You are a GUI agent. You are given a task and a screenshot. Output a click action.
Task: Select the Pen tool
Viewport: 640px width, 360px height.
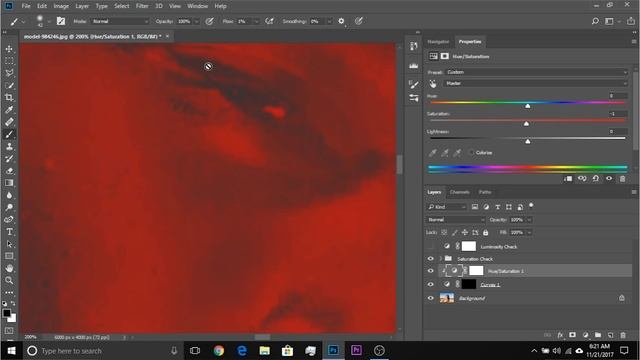(x=9, y=220)
